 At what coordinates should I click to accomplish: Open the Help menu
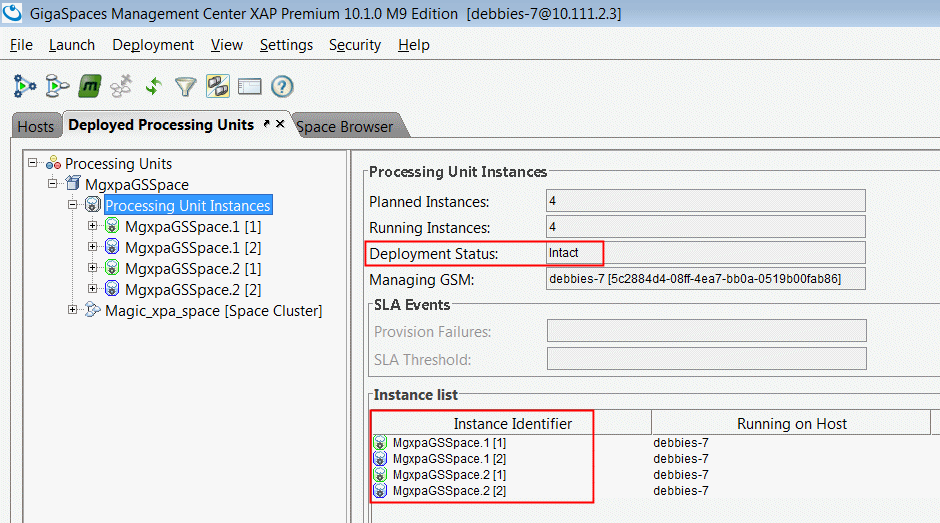(414, 45)
